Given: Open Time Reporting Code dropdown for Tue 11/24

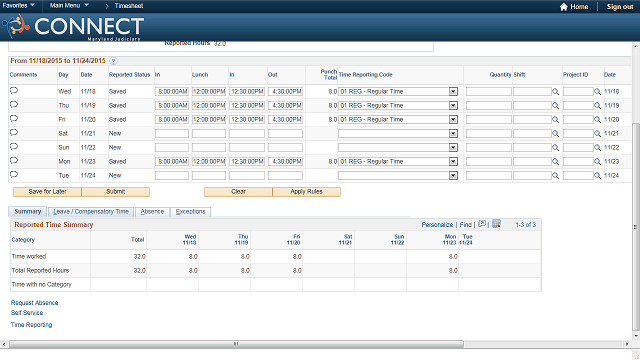Looking at the screenshot, I should tap(453, 176).
